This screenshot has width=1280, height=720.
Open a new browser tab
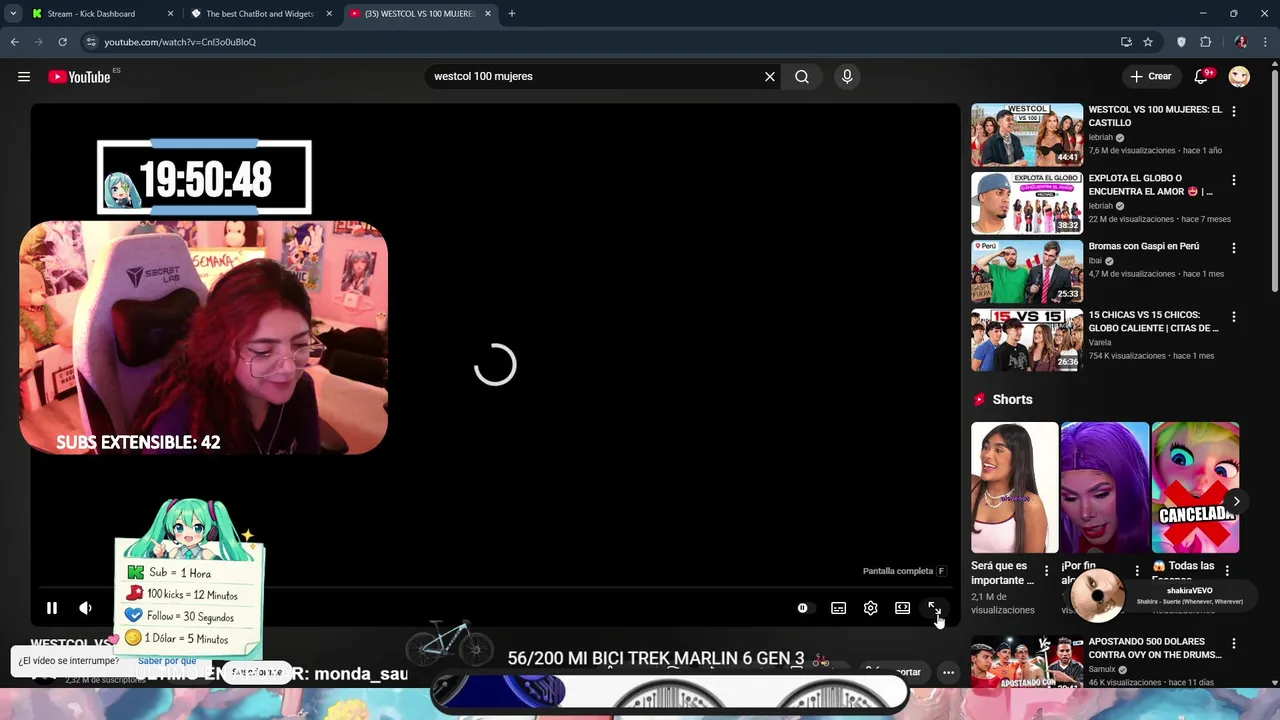[x=512, y=14]
